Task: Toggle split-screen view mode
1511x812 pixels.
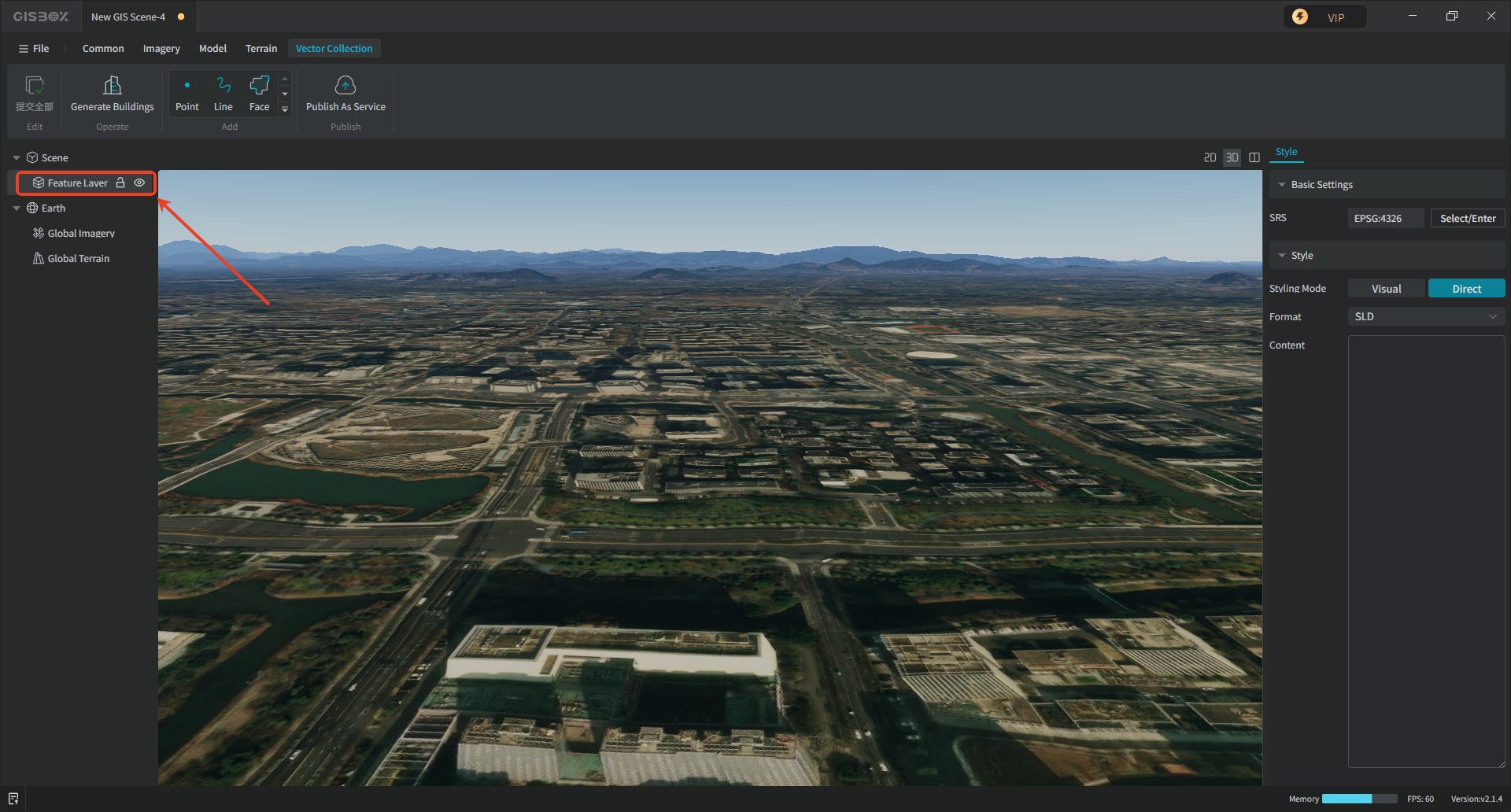Action: coord(1254,157)
